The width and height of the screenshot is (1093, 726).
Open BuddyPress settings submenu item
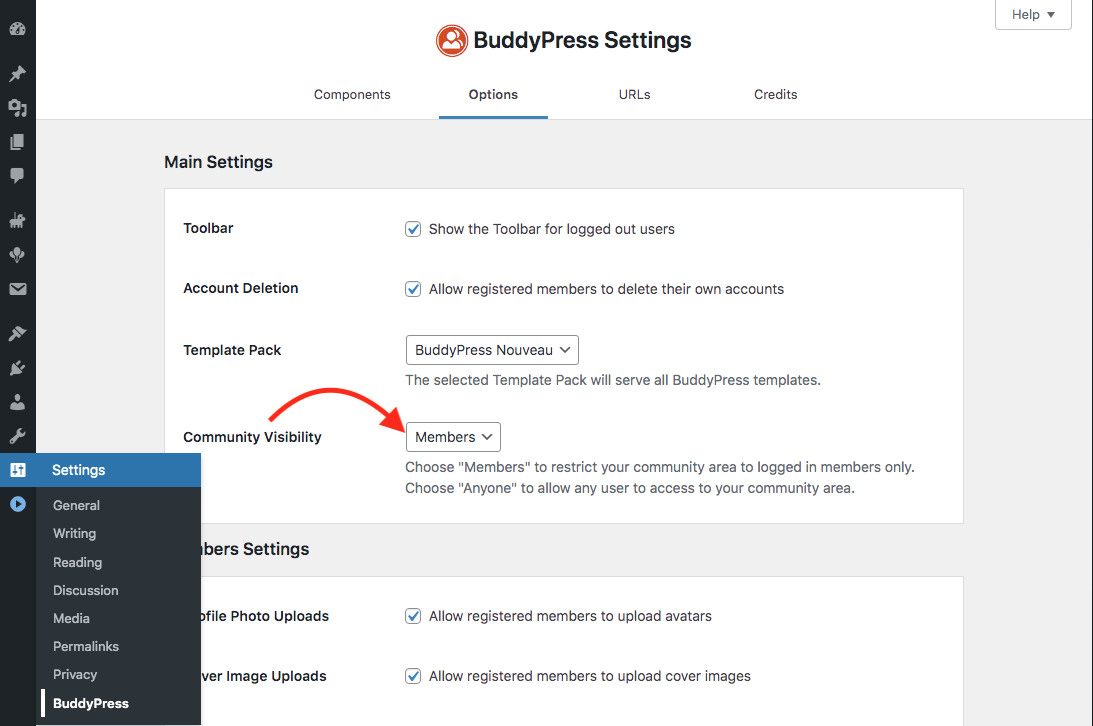[91, 703]
